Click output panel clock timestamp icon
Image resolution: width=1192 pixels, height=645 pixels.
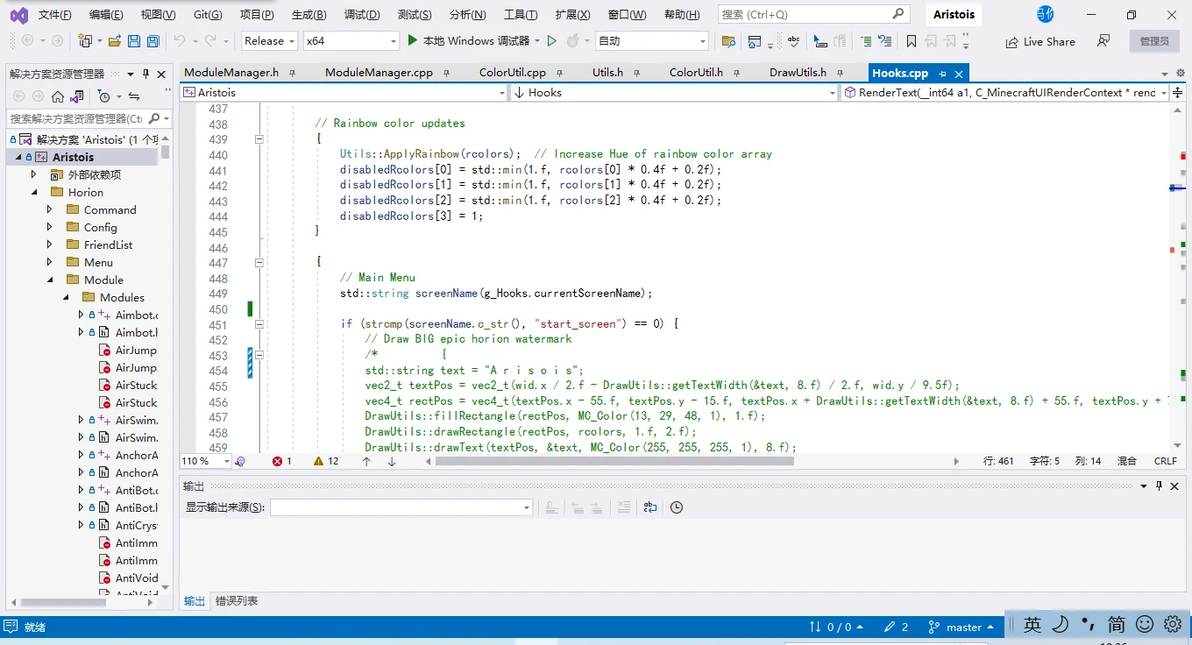tap(677, 507)
